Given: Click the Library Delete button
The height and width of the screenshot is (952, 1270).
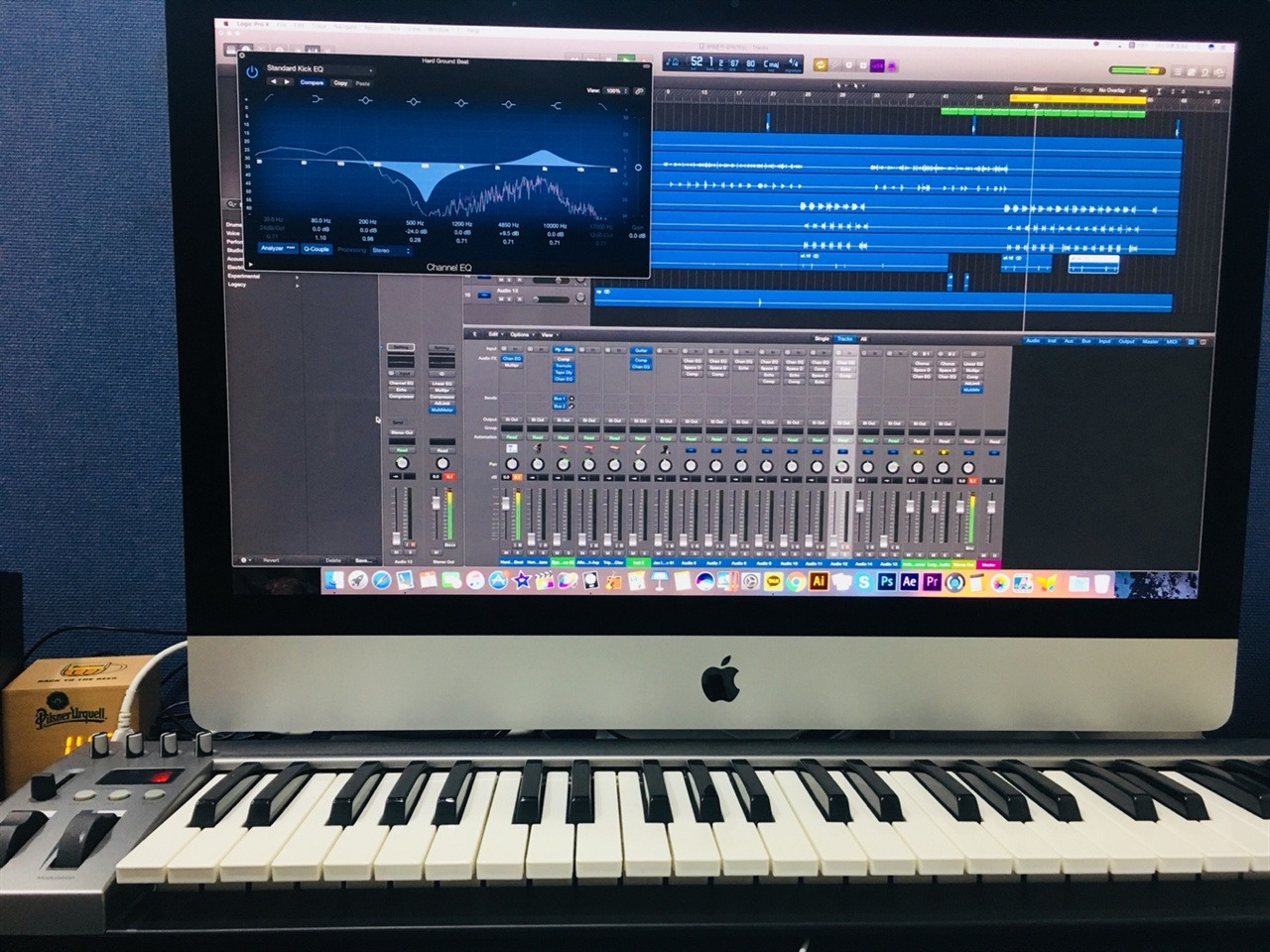Looking at the screenshot, I should tap(333, 560).
